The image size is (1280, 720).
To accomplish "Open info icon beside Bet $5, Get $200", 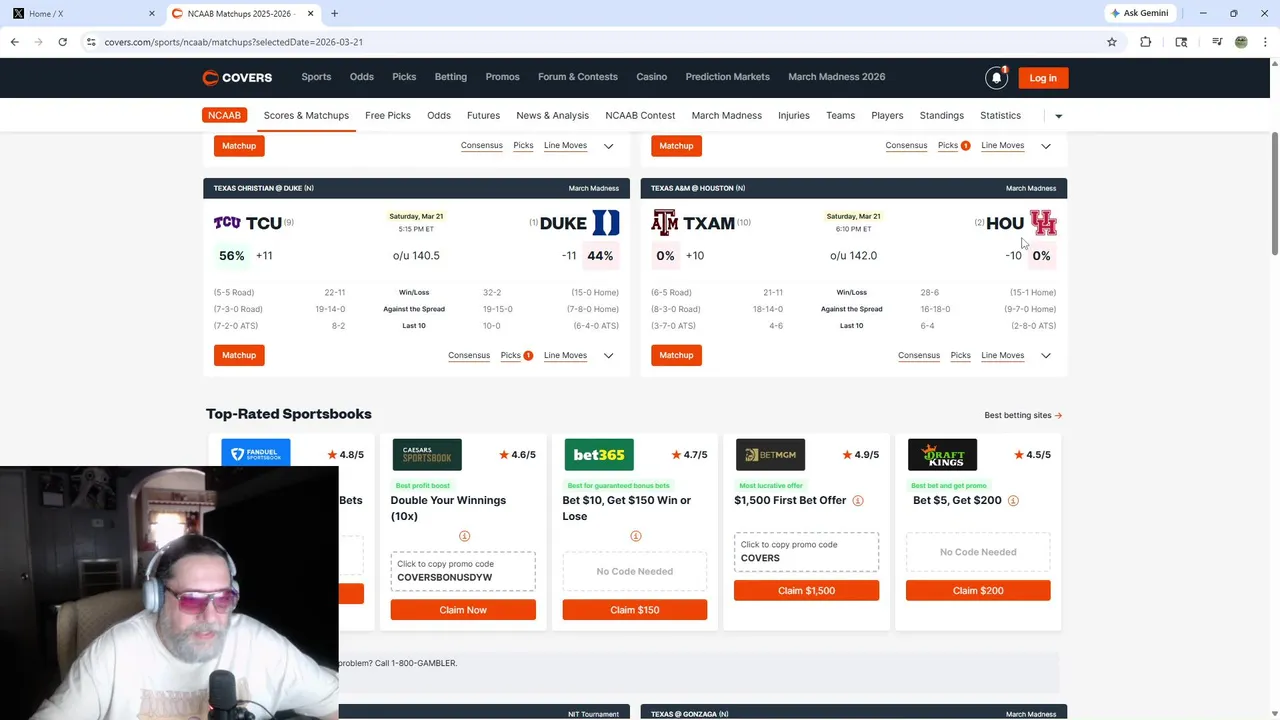I will pyautogui.click(x=1013, y=500).
